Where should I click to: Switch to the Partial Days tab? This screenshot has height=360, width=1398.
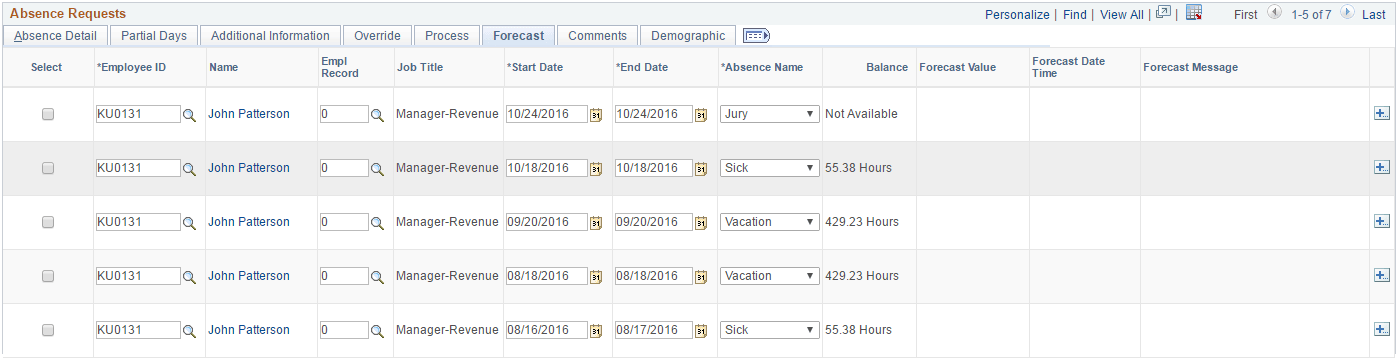154,36
